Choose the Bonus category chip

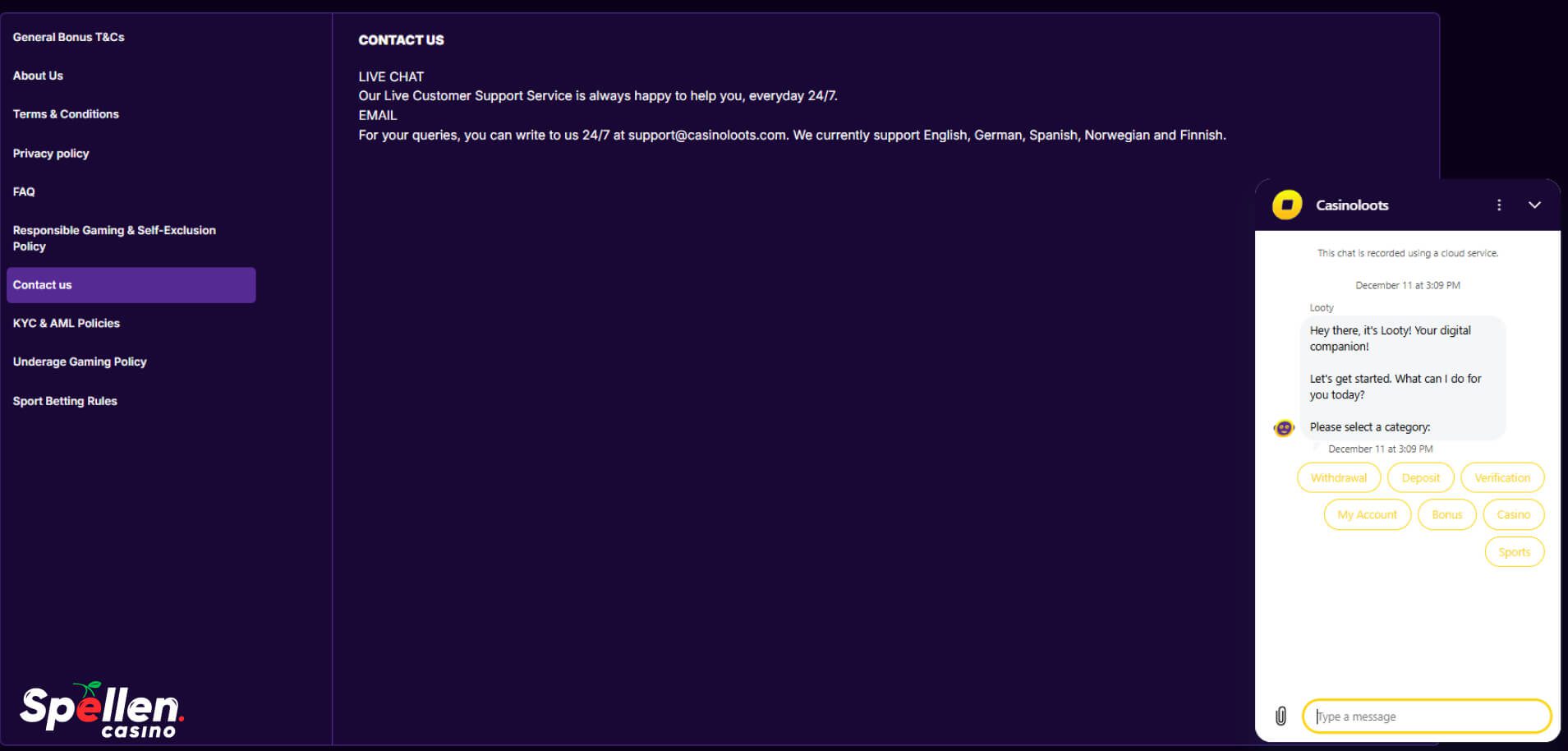click(x=1446, y=514)
